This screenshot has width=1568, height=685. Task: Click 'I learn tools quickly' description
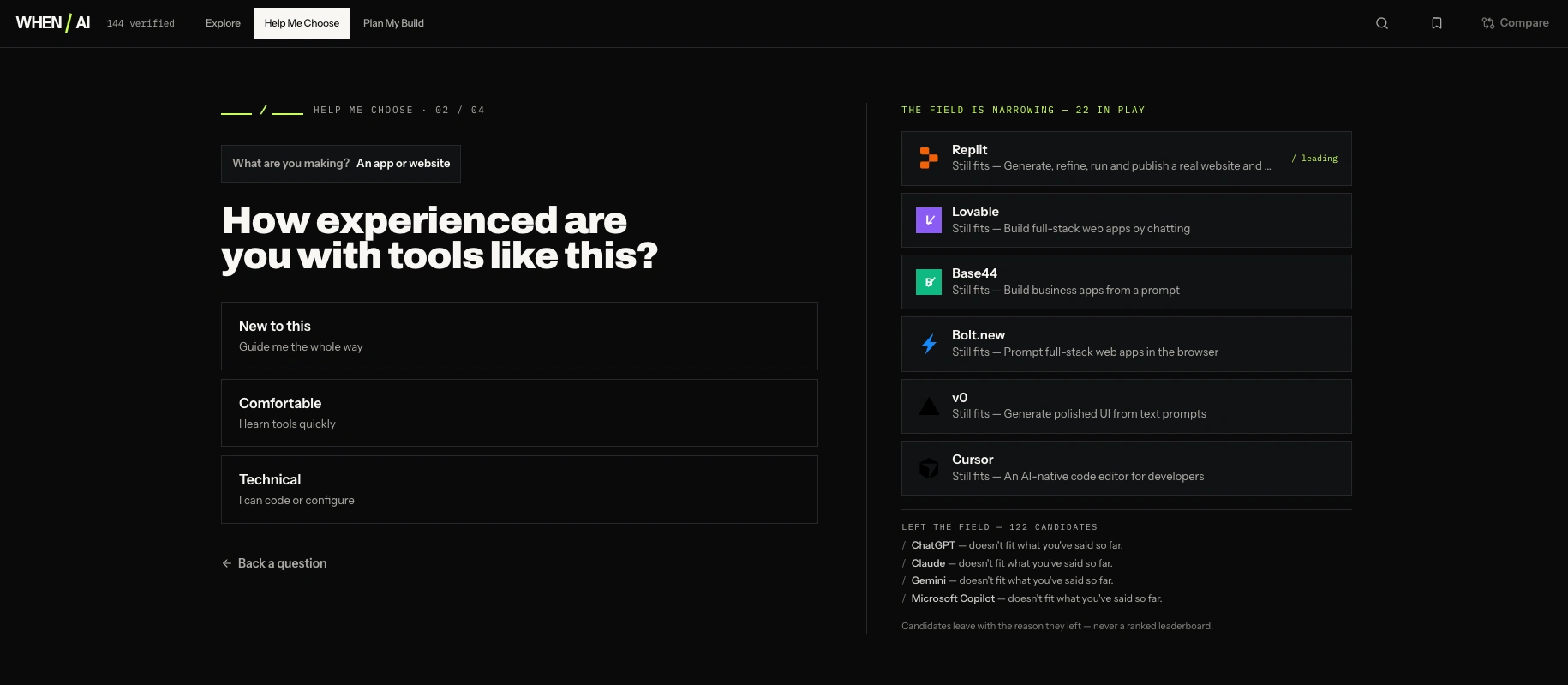tap(287, 424)
